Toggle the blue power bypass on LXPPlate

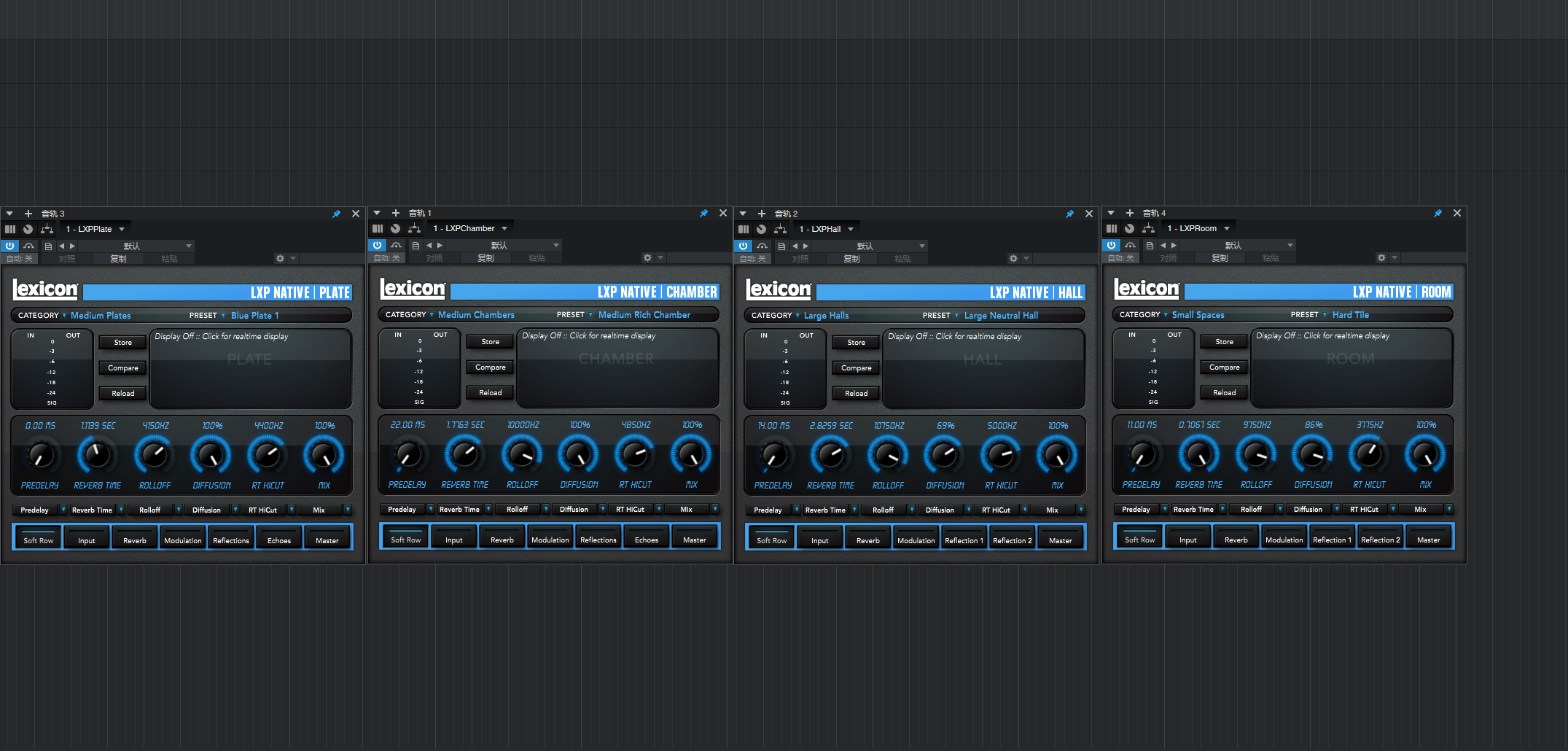click(x=9, y=246)
